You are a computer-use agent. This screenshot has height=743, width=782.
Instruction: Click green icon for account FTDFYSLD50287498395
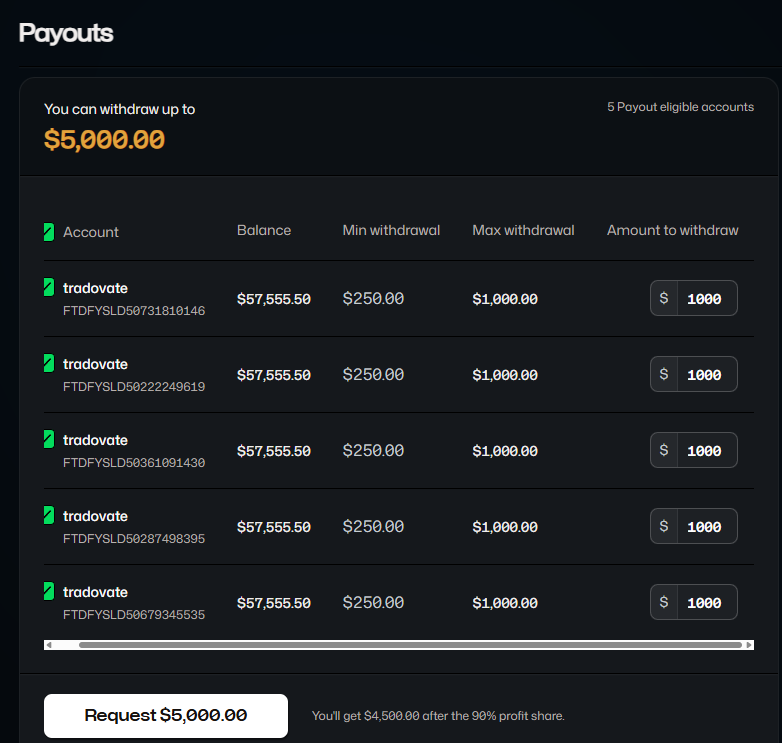click(x=49, y=515)
